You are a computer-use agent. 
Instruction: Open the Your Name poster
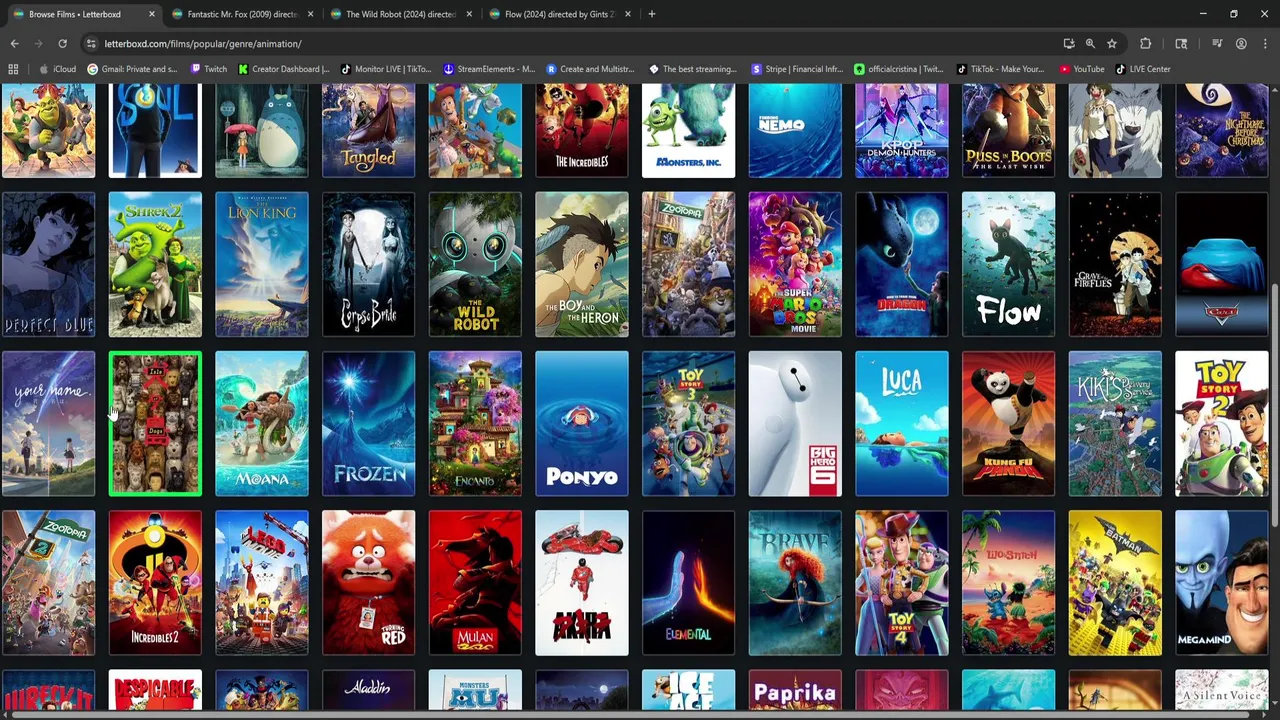48,424
